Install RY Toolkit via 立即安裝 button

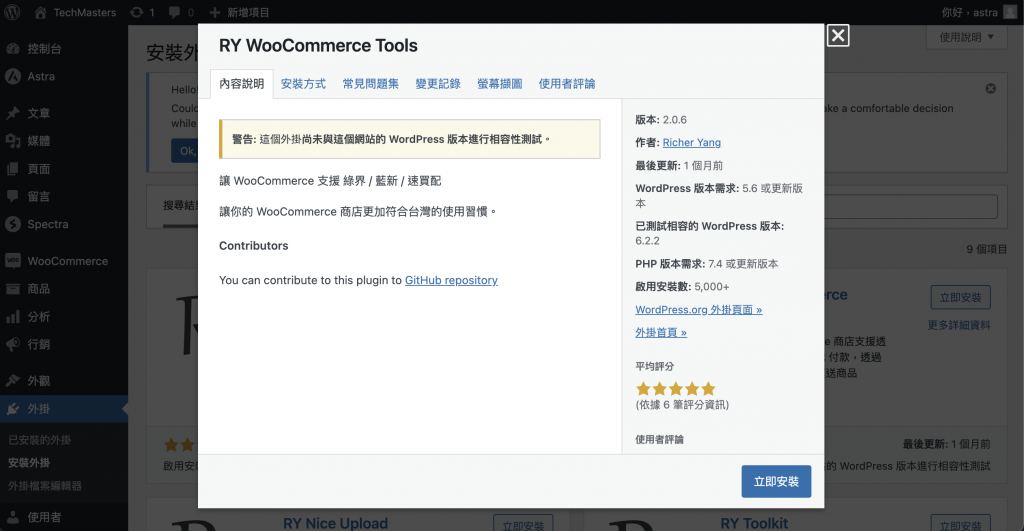[x=960, y=524]
